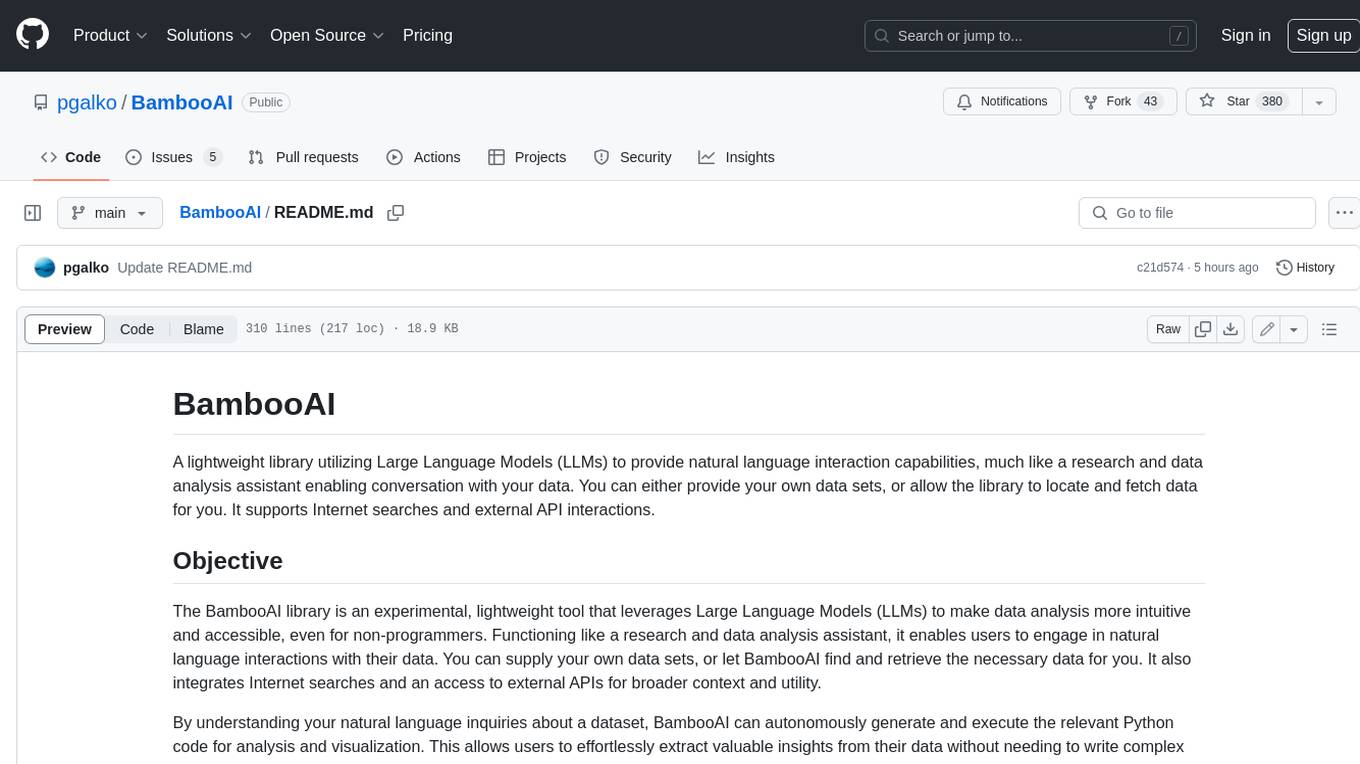
Task: Click the repository icon beside pgalko
Action: pyautogui.click(x=41, y=102)
